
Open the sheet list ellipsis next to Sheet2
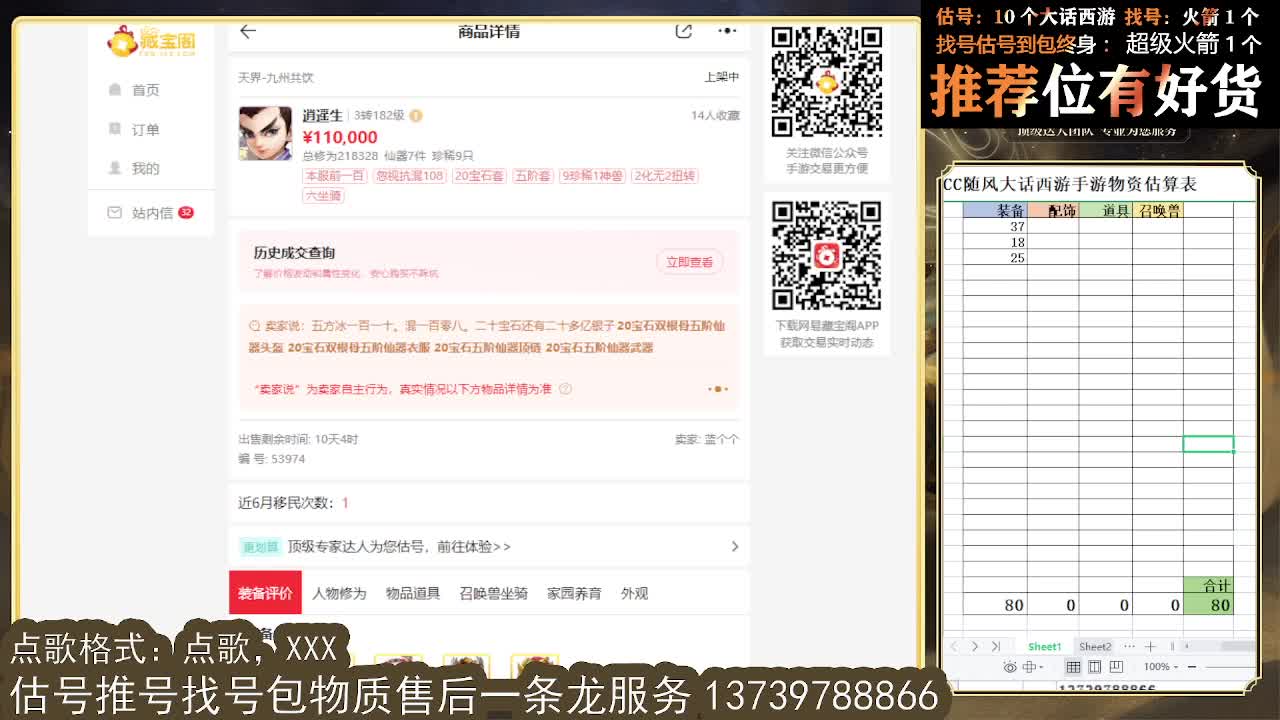coord(1130,647)
